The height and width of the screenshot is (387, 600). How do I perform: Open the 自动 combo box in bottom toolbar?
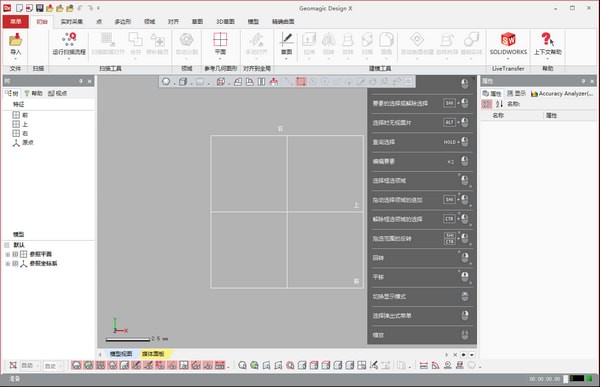click(x=30, y=366)
